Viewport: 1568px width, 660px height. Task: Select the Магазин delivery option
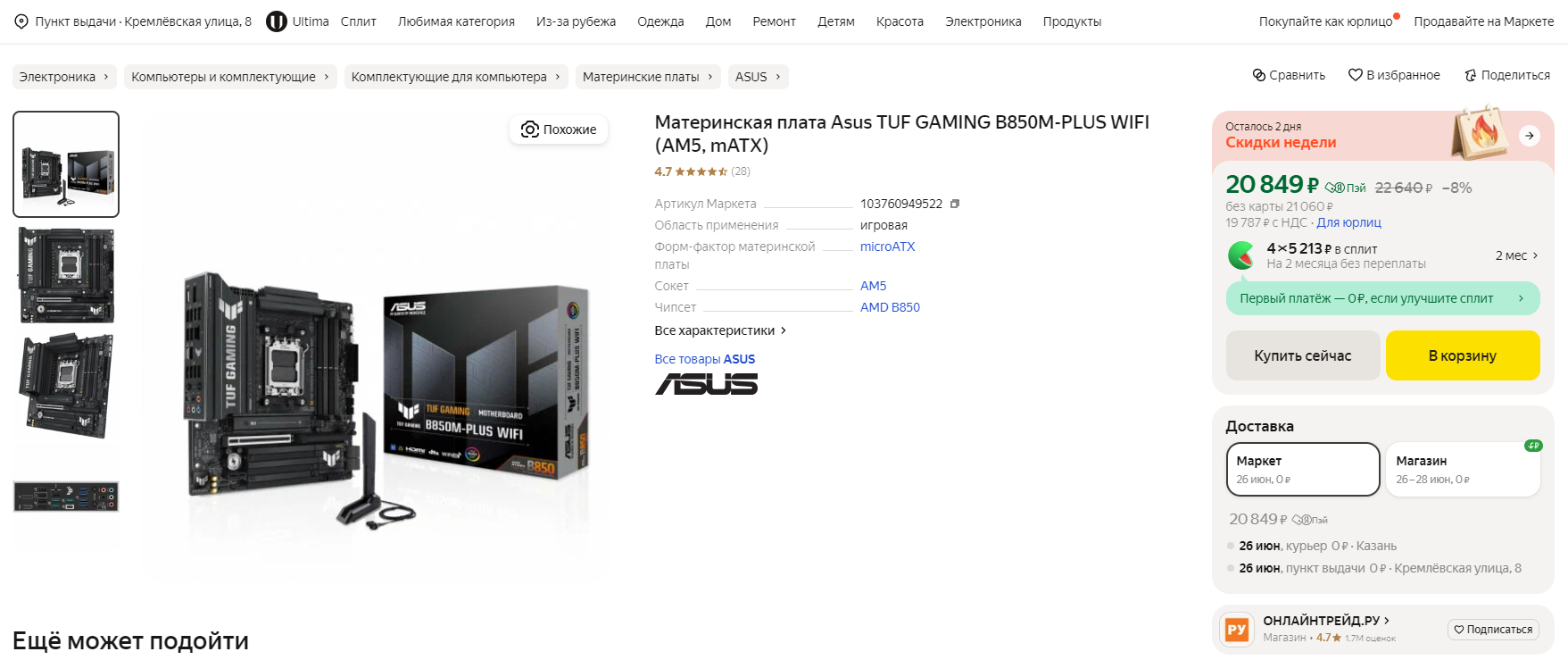[x=1463, y=469]
